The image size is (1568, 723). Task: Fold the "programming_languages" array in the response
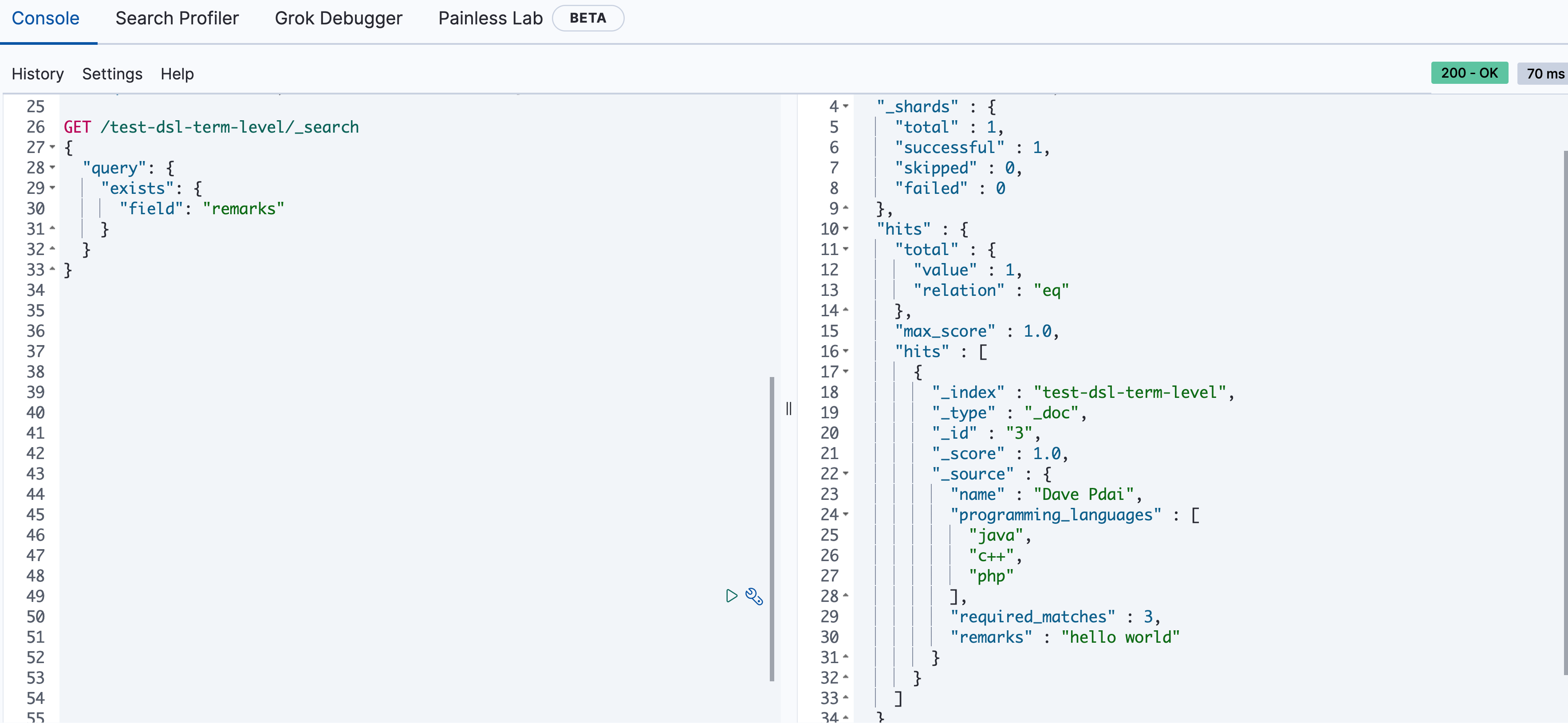[x=846, y=514]
